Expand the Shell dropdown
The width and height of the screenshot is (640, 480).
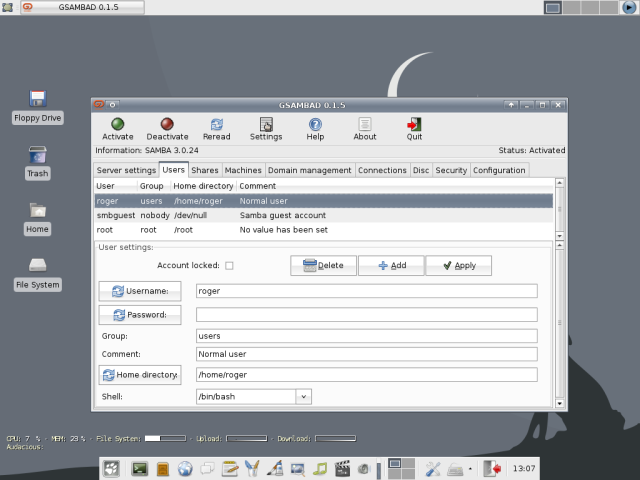coord(304,397)
